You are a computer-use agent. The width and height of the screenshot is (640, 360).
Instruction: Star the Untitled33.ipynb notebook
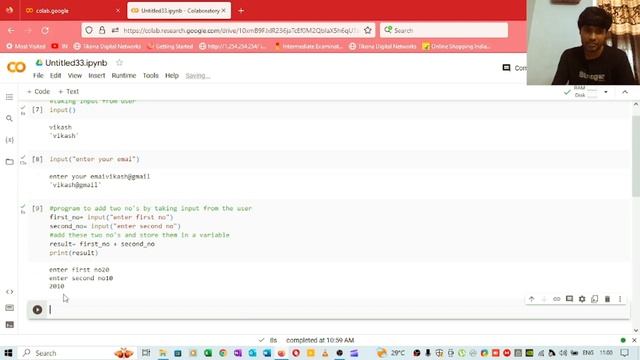(119, 62)
